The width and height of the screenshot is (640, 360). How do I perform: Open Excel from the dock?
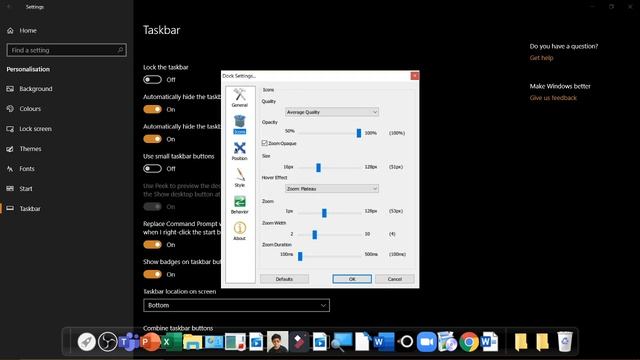[x=171, y=342]
